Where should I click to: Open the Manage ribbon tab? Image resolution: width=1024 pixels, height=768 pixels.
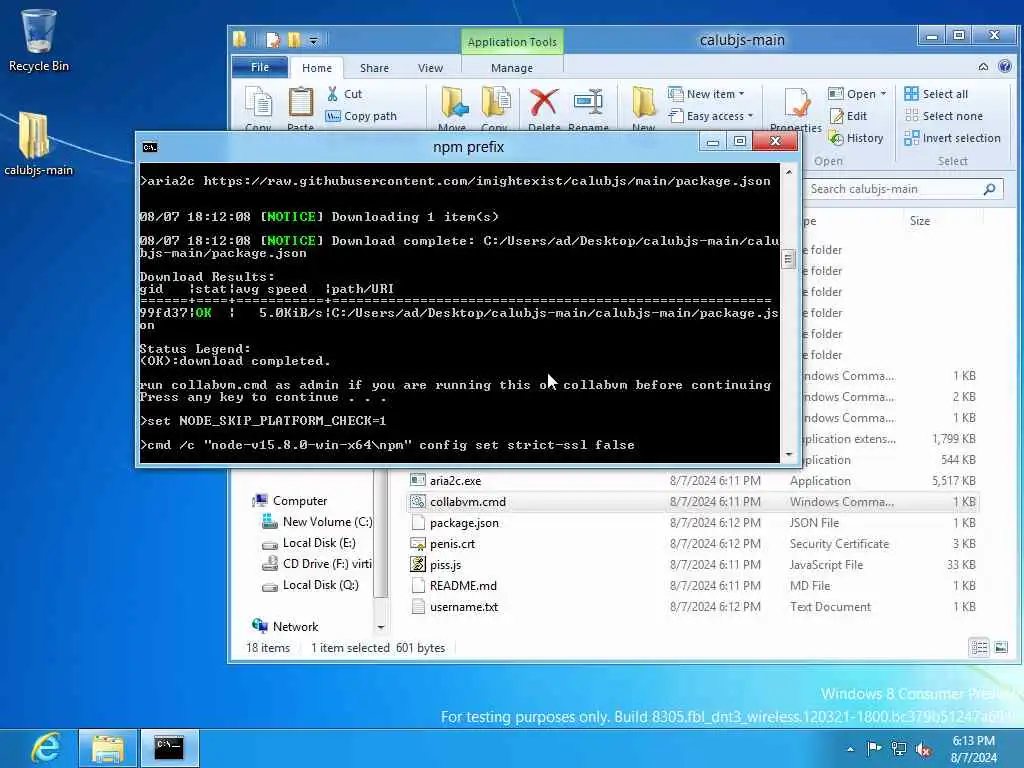[512, 67]
